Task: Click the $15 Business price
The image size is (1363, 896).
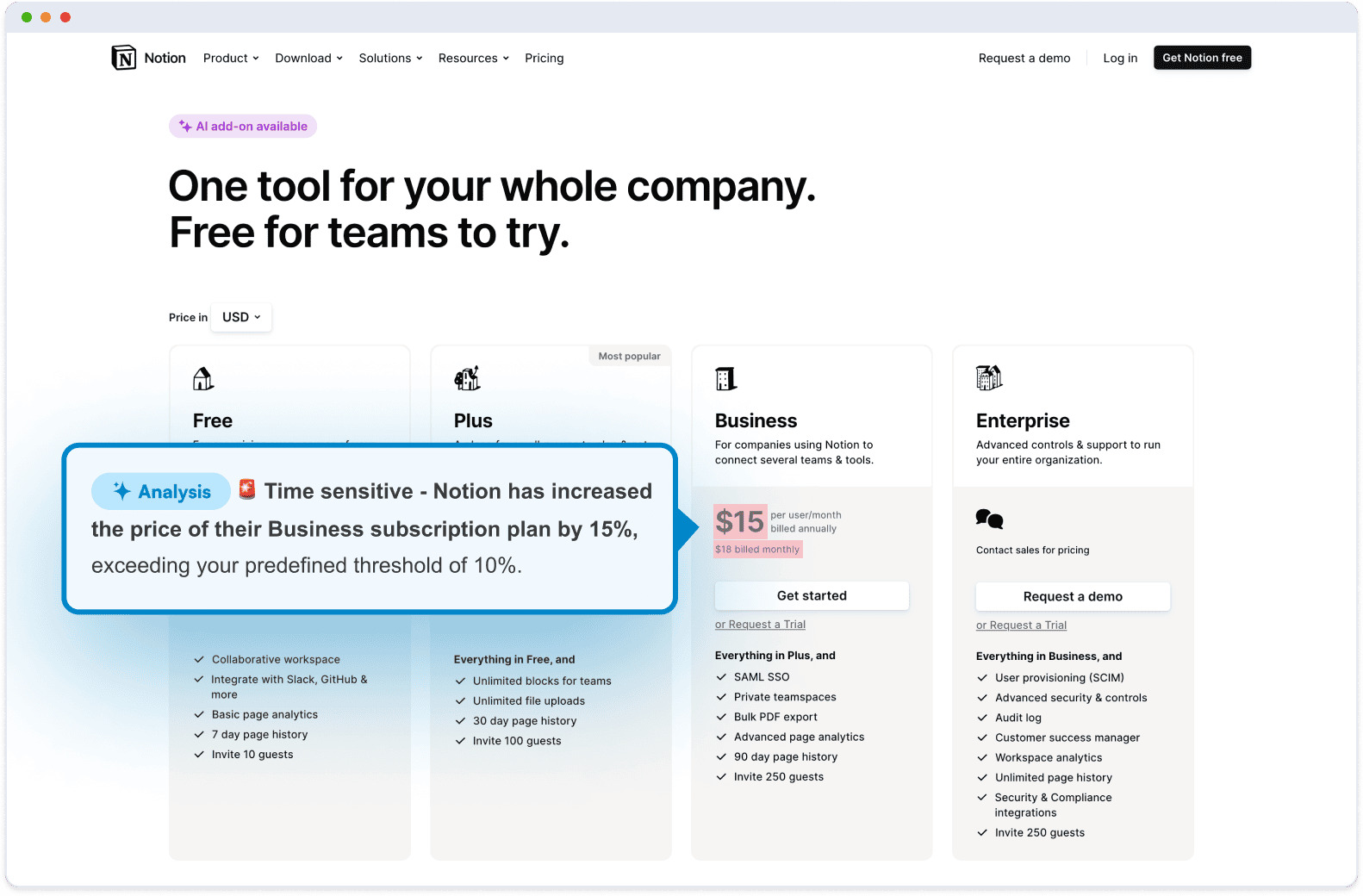Action: coord(739,521)
